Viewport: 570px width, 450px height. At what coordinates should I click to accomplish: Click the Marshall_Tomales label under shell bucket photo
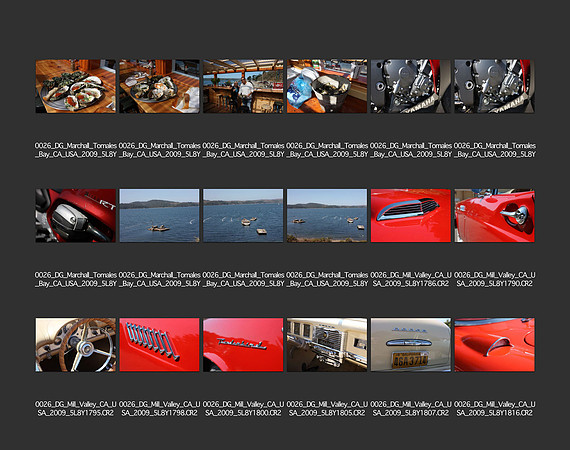coord(327,150)
